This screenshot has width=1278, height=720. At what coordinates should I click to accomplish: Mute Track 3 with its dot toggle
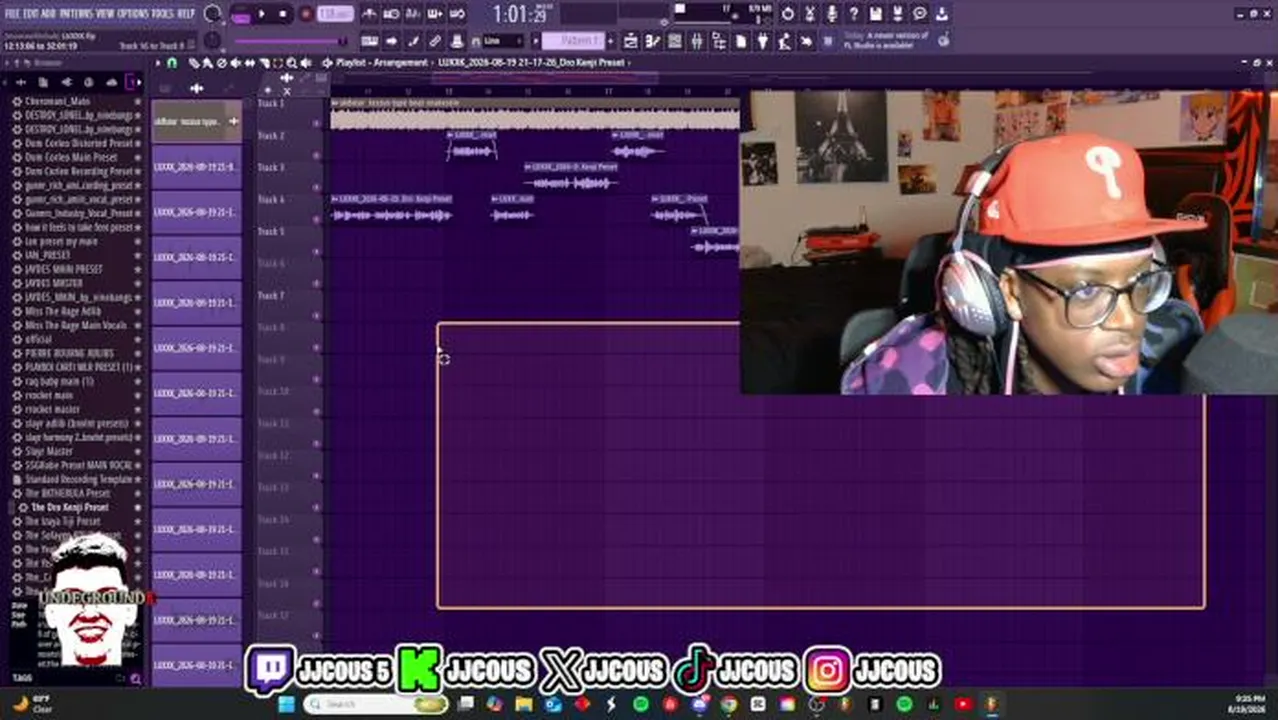[317, 188]
